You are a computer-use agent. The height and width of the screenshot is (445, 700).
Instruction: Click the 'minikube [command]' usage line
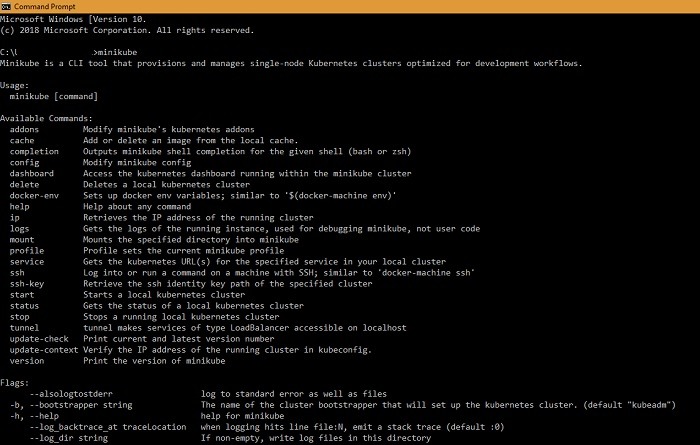point(54,96)
